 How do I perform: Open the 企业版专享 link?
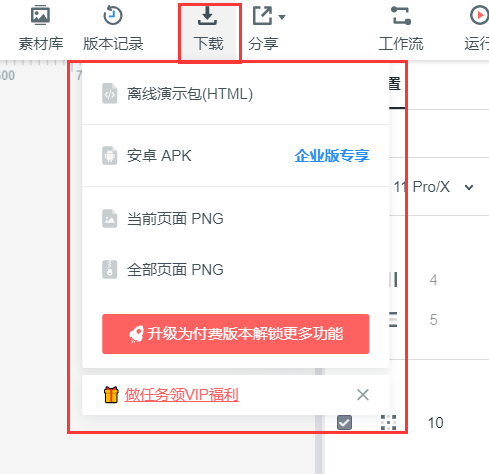point(332,156)
